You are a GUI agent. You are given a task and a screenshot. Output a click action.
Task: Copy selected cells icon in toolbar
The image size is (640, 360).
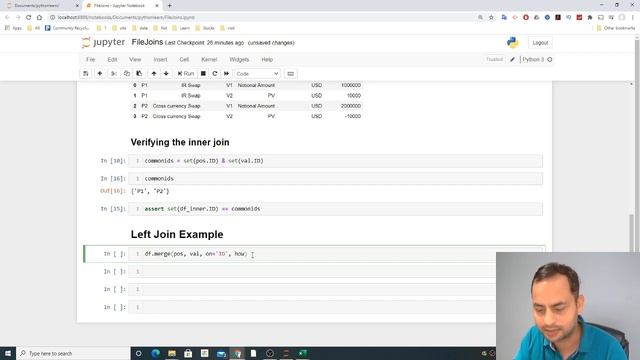coord(127,73)
